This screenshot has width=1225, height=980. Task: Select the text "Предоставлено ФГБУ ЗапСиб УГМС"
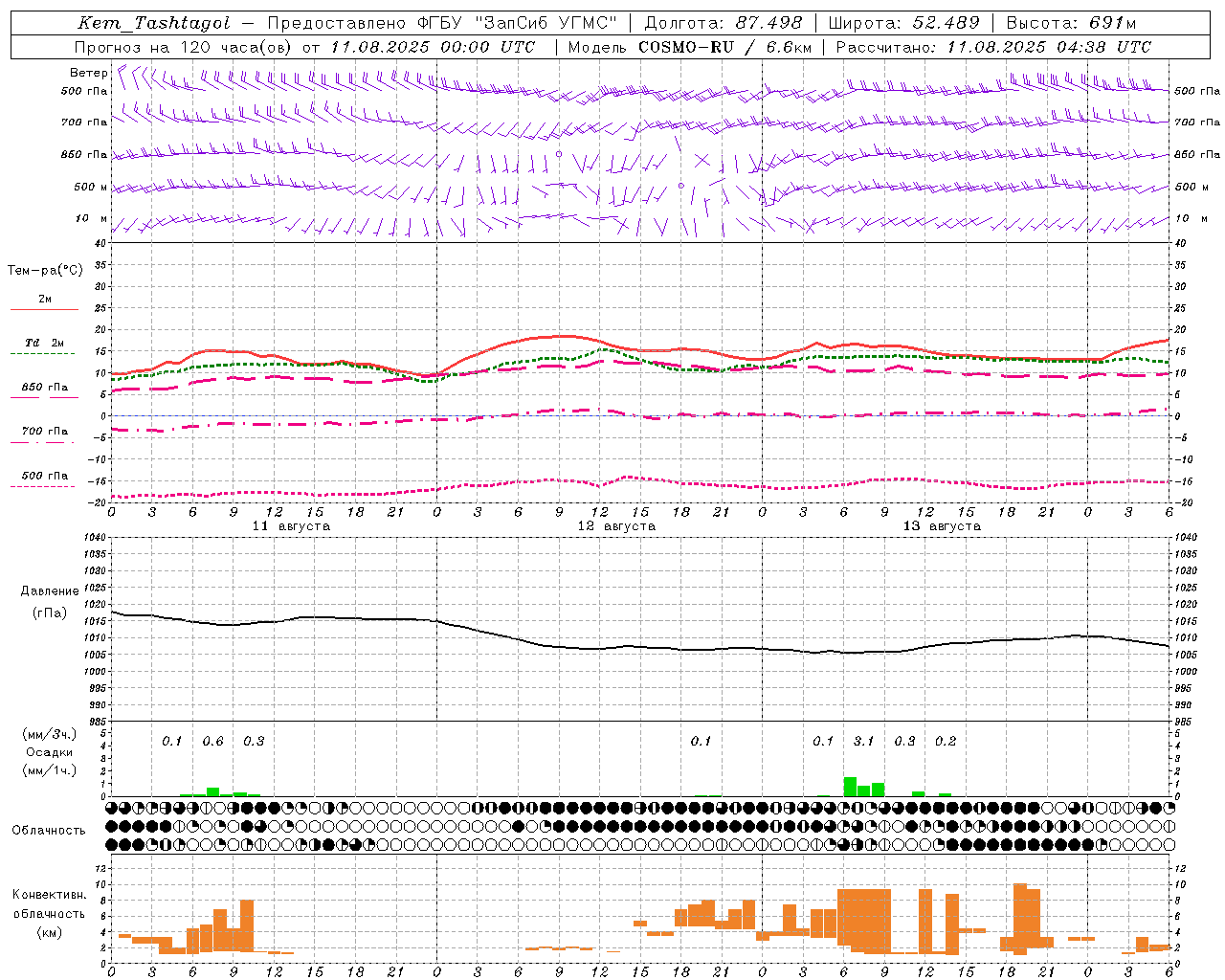(x=442, y=23)
